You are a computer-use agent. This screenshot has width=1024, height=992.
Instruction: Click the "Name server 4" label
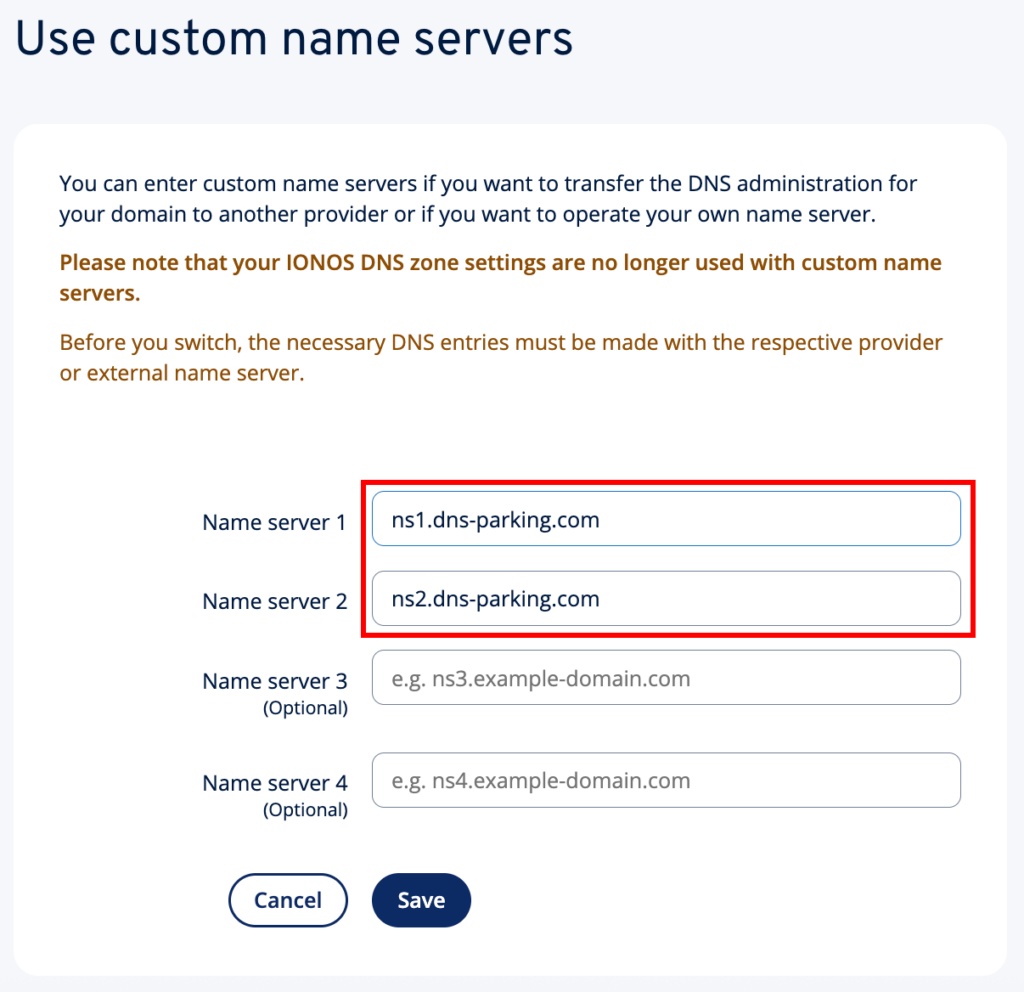click(274, 783)
